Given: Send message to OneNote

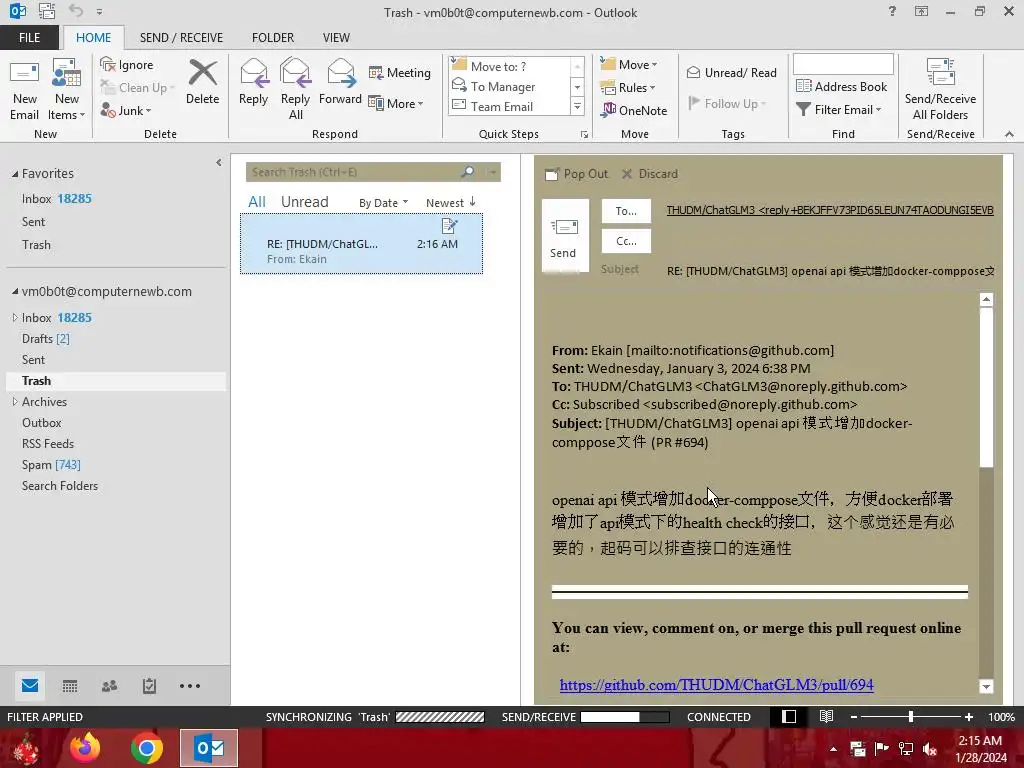Looking at the screenshot, I should coord(634,110).
